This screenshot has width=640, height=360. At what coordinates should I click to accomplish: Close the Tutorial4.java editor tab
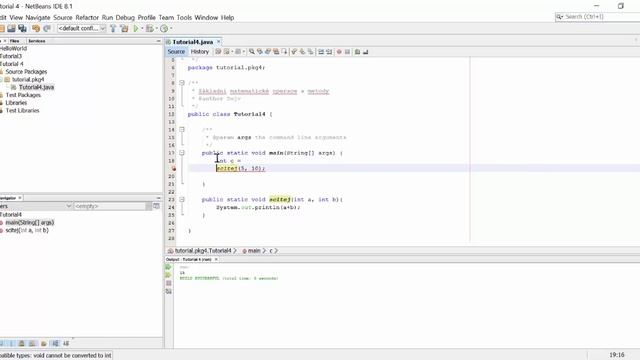[218, 42]
